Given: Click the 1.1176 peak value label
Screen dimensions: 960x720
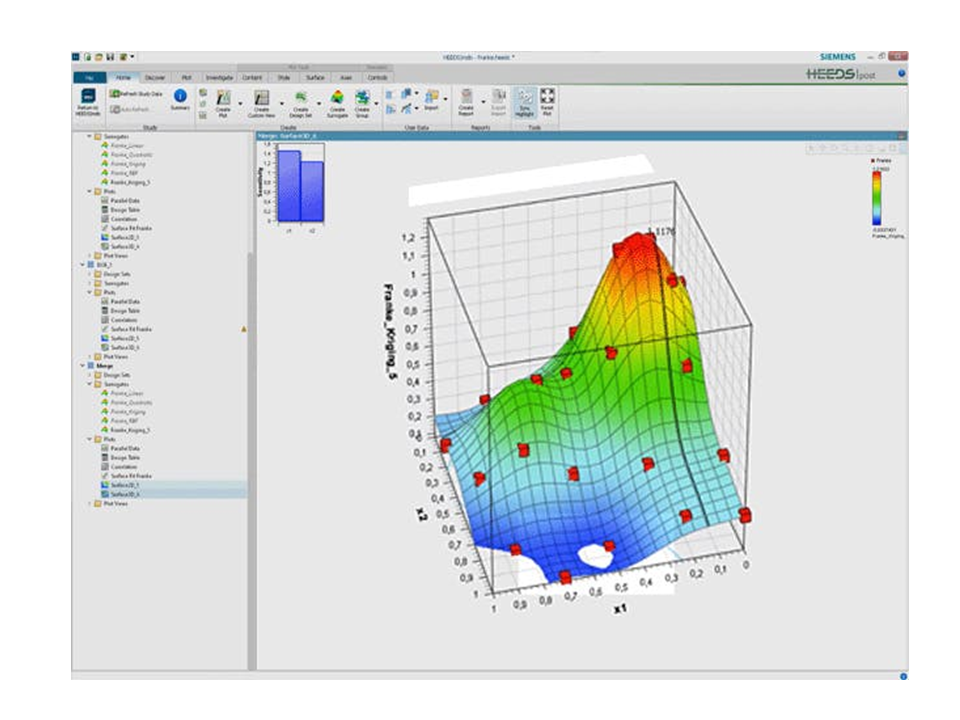Looking at the screenshot, I should [x=661, y=231].
